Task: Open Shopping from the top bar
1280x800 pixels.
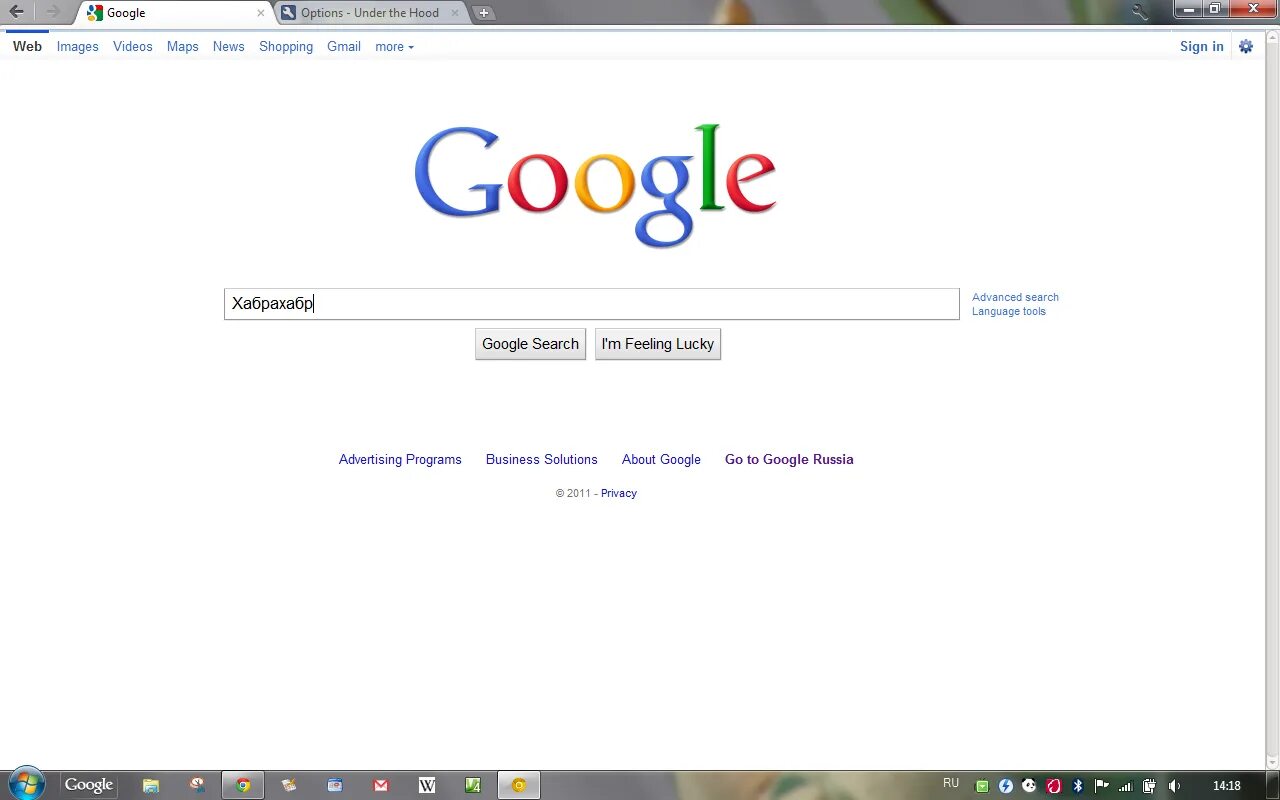Action: 286,46
